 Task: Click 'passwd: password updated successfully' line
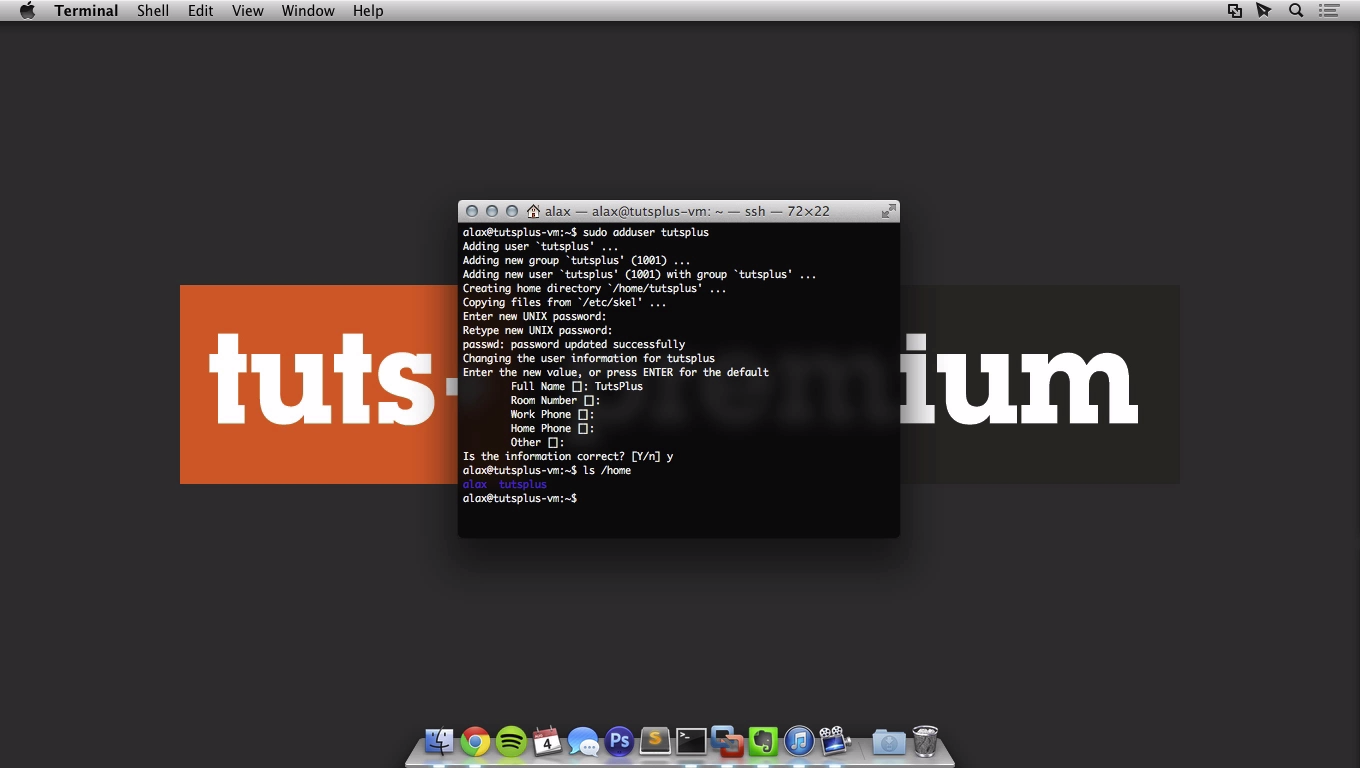574,344
